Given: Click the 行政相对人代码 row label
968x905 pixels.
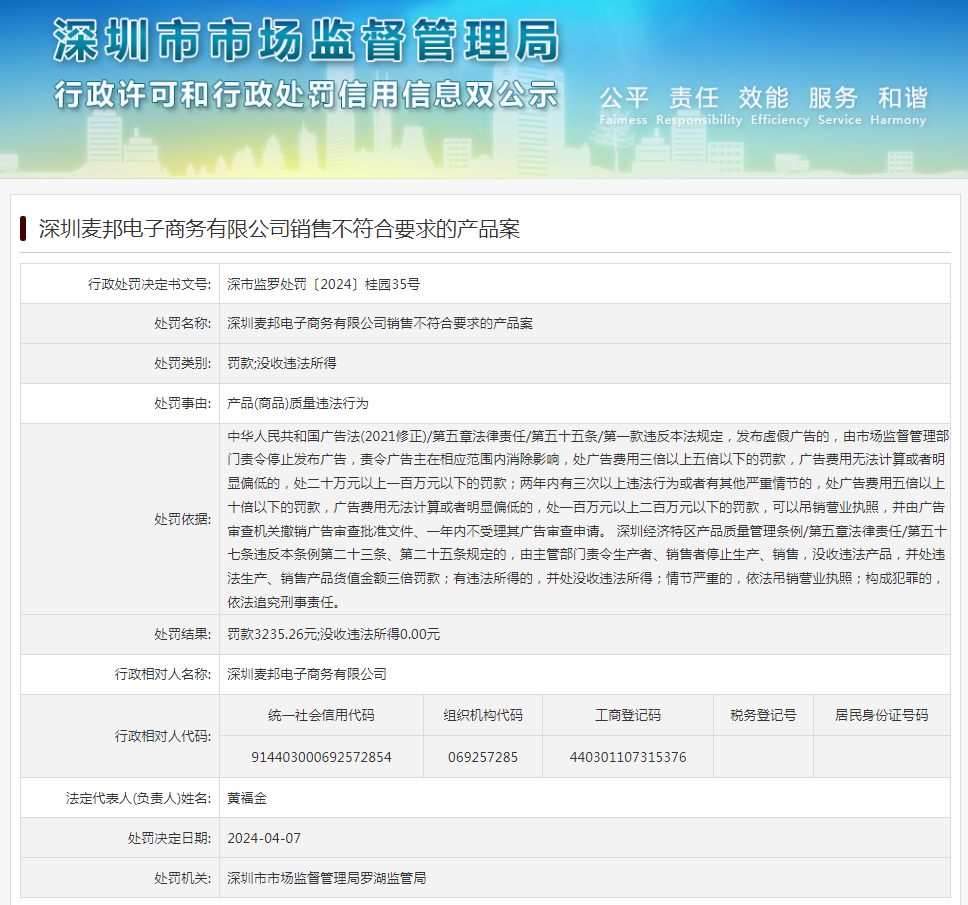Looking at the screenshot, I should point(163,736).
